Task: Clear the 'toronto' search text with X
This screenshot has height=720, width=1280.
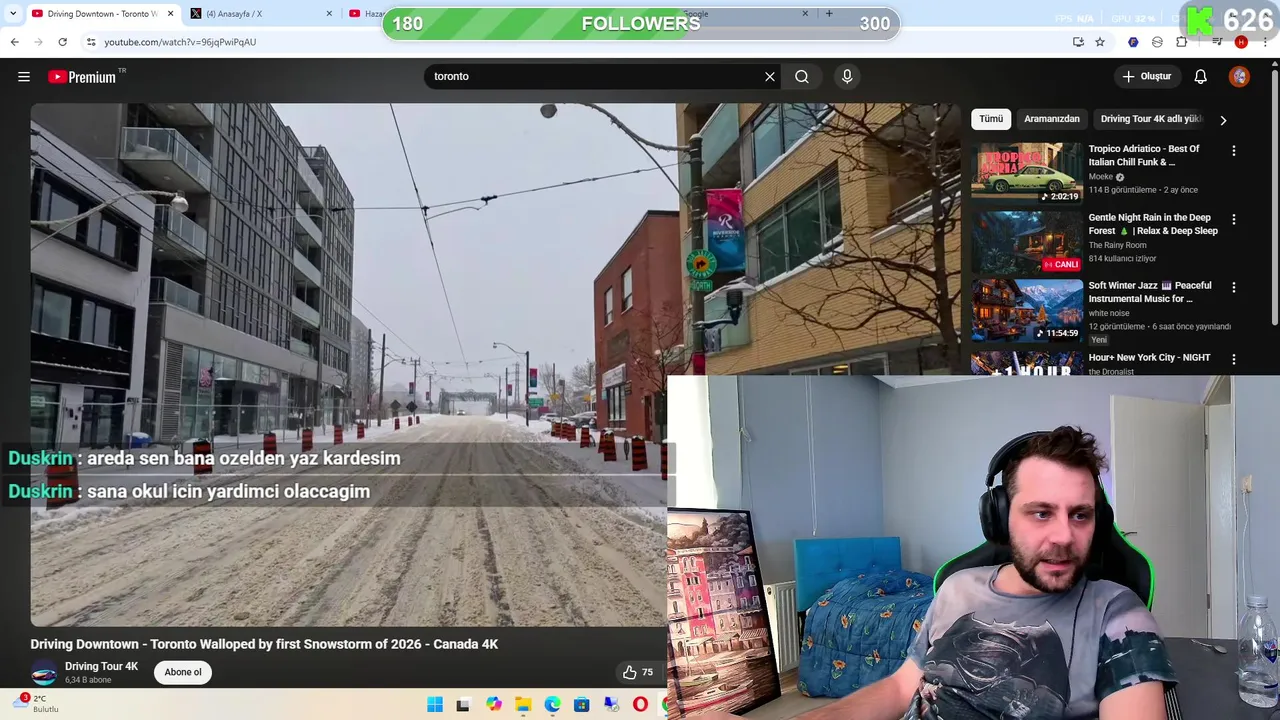Action: [x=770, y=76]
